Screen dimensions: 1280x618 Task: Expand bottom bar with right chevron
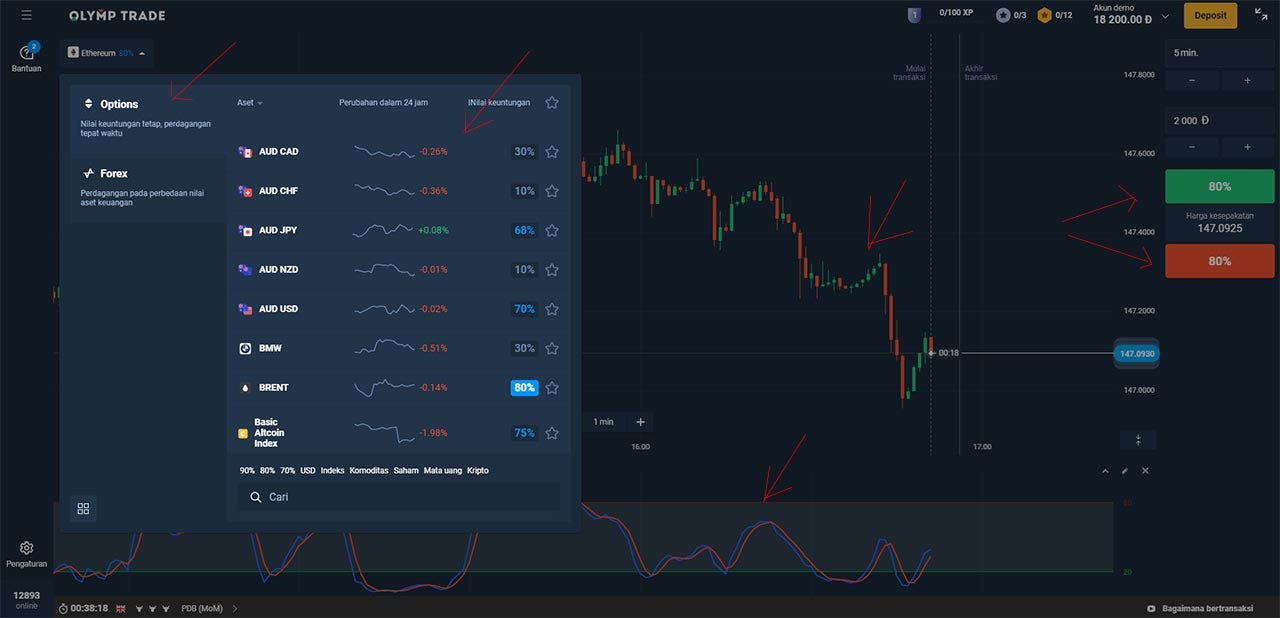point(235,608)
